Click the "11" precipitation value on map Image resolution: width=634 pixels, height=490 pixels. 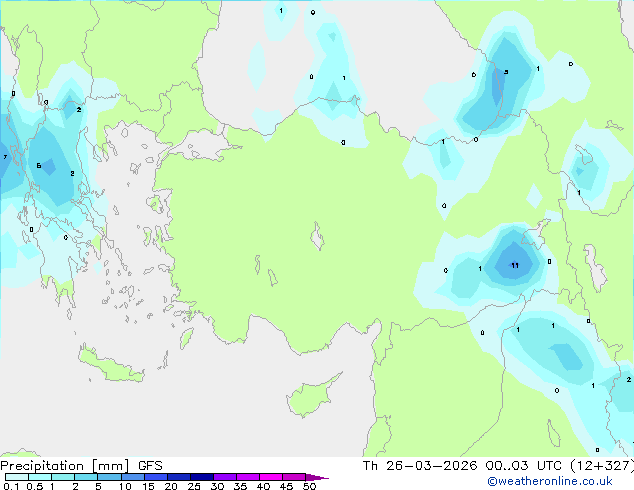point(515,266)
